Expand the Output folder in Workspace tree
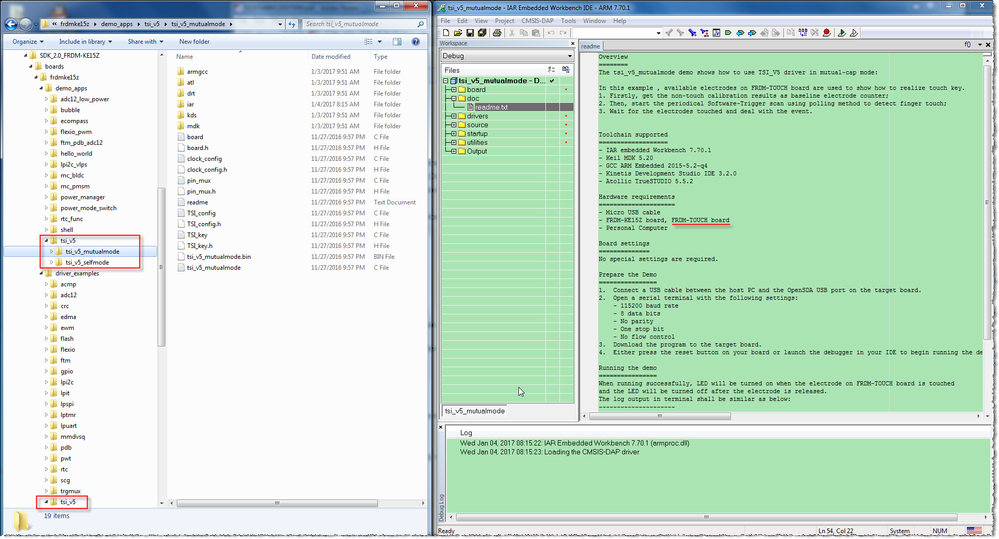 pyautogui.click(x=454, y=152)
